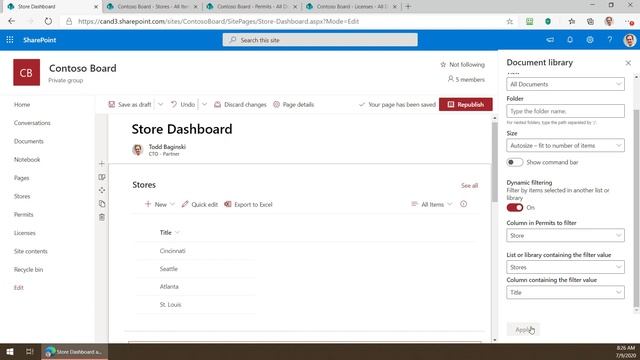Open the Size dropdown Autosize
Image resolution: width=640 pixels, height=360 pixels.
click(565, 145)
